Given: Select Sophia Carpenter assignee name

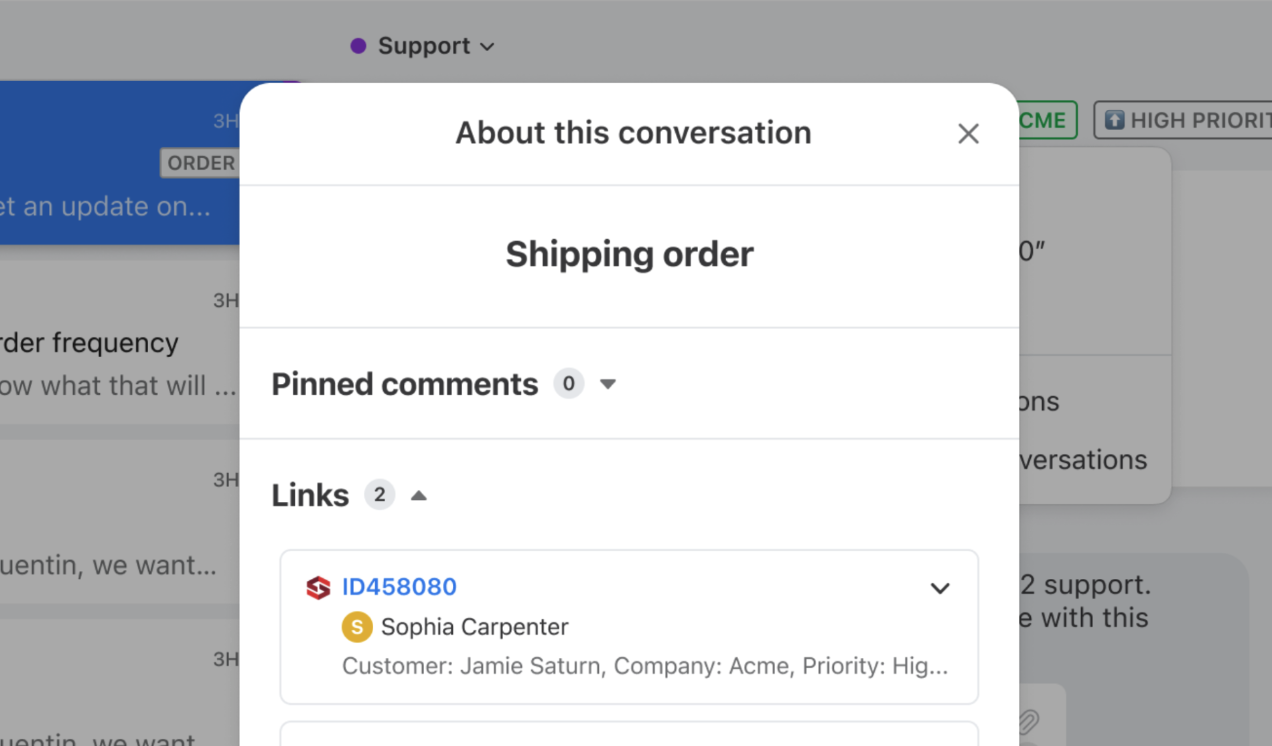Looking at the screenshot, I should [475, 627].
